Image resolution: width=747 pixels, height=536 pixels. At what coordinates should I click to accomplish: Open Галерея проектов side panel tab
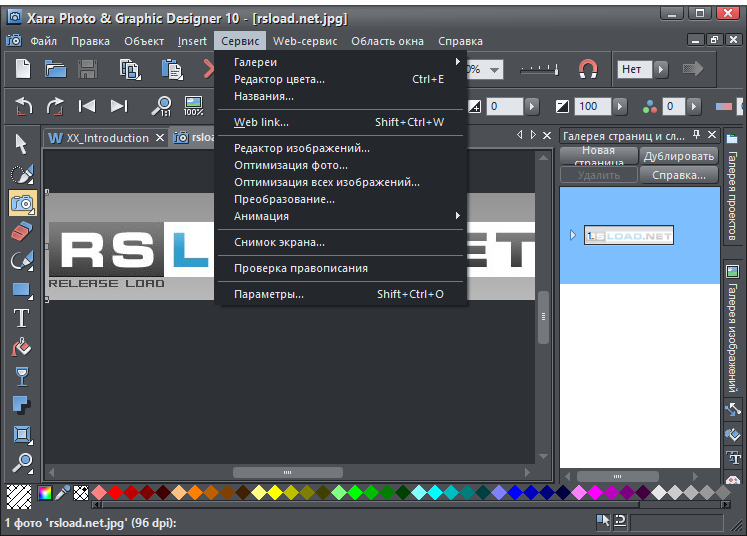click(x=732, y=188)
